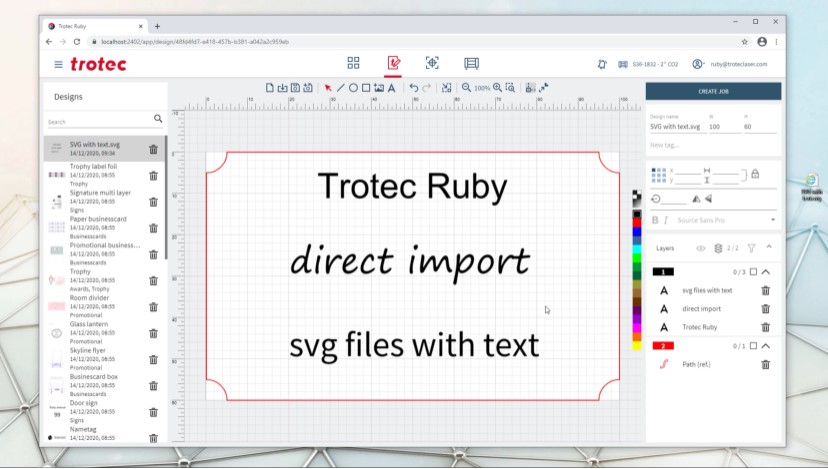This screenshot has width=828, height=469.
Task: Zoom out using the magnifier minus icon
Action: pos(466,88)
